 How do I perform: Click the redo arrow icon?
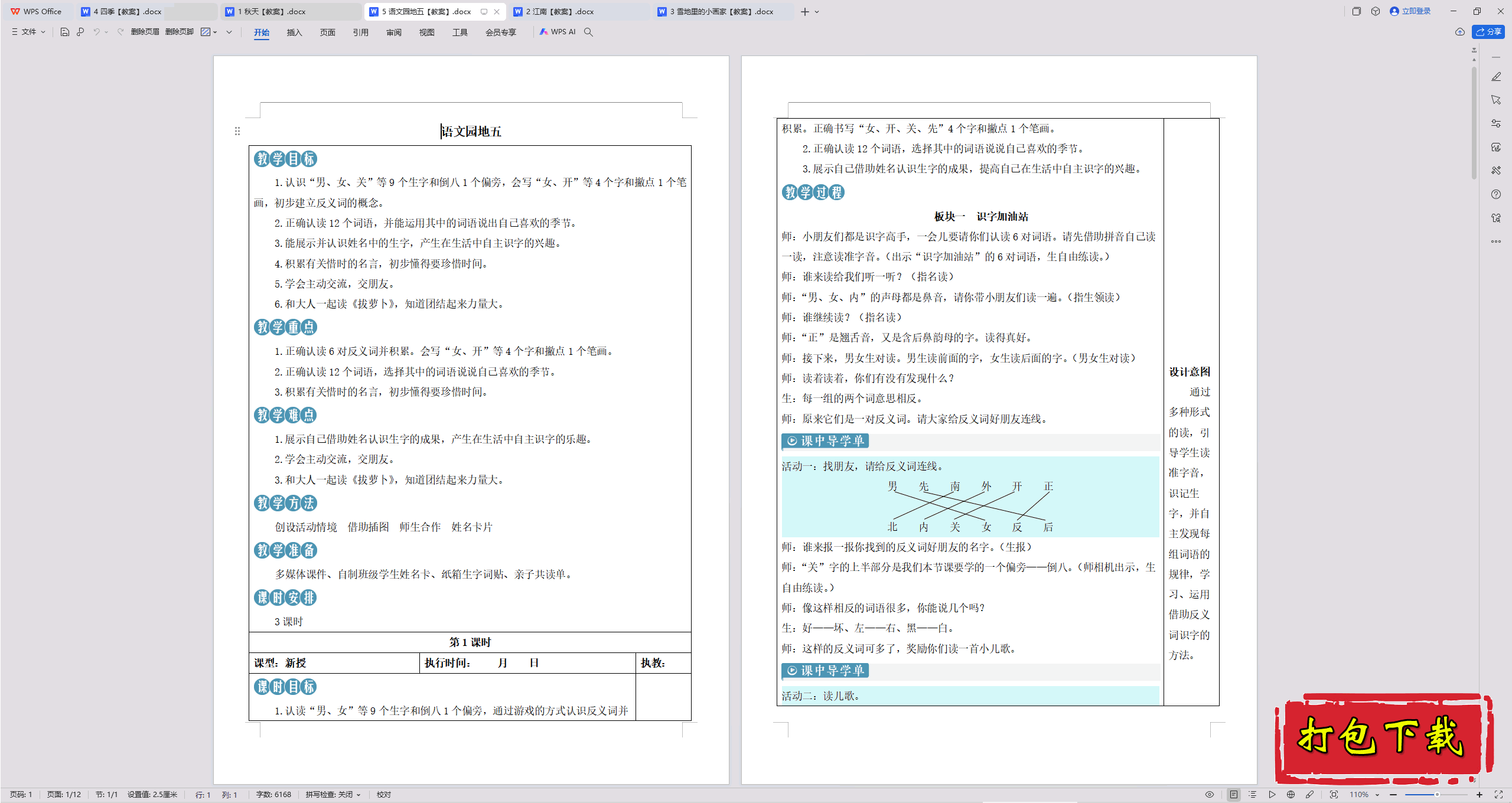(x=120, y=32)
